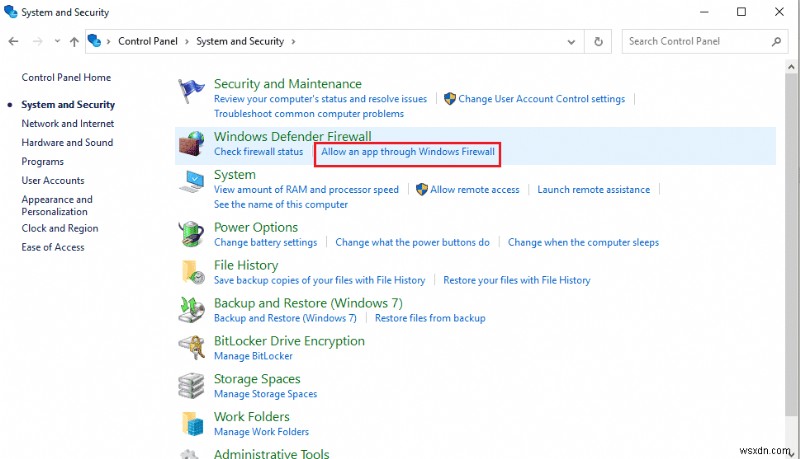
Task: Expand the address bar history dropdown
Action: click(x=573, y=42)
